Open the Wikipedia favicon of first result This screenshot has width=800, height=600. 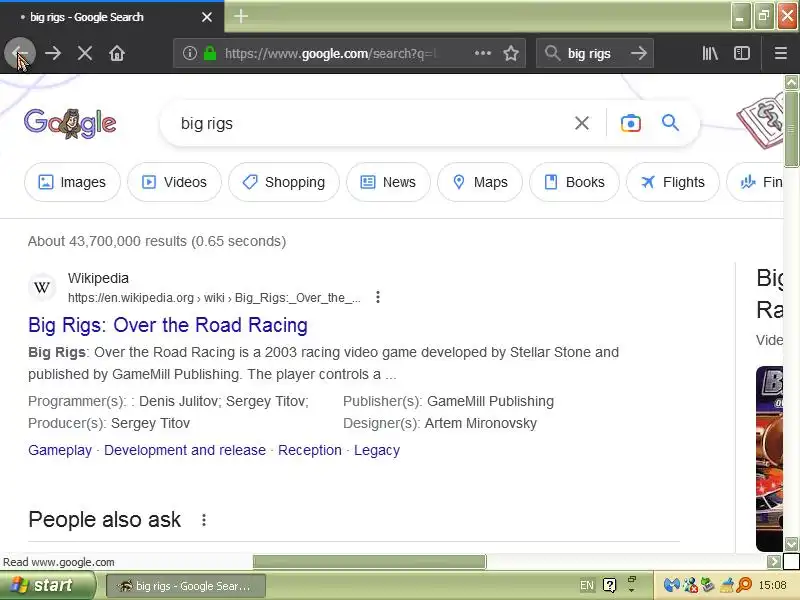pyautogui.click(x=42, y=287)
